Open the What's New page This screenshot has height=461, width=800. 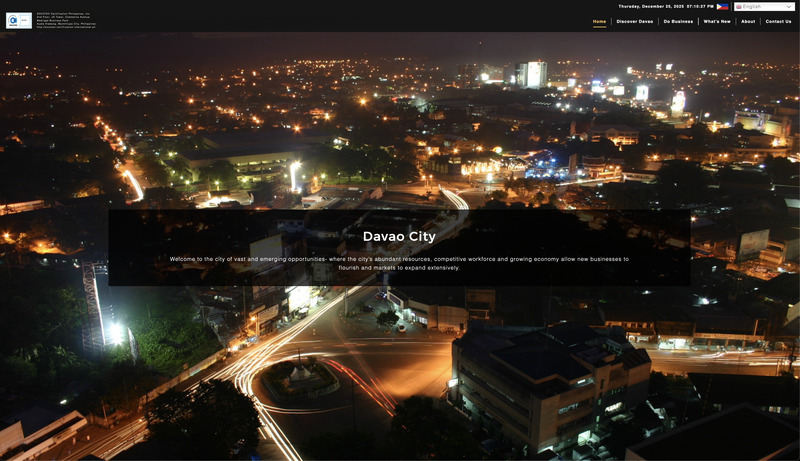pyautogui.click(x=716, y=21)
